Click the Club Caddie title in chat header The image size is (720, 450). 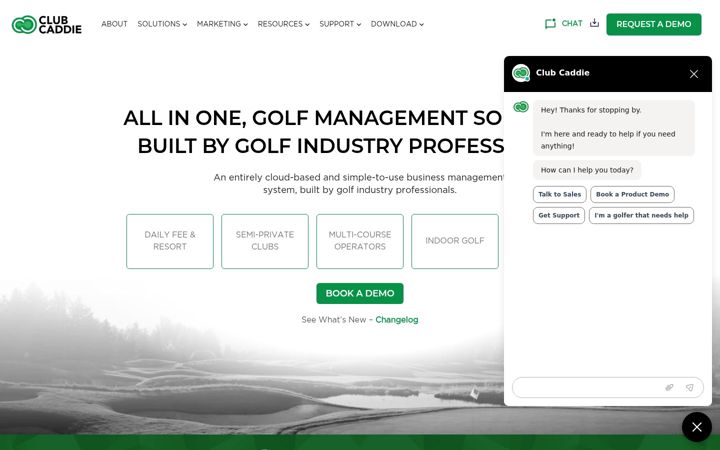click(x=562, y=73)
